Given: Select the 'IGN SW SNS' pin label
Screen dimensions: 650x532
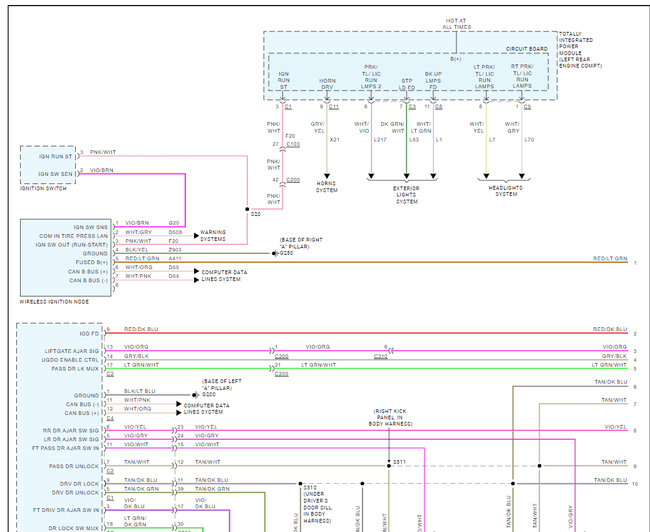Looking at the screenshot, I should (x=90, y=227).
